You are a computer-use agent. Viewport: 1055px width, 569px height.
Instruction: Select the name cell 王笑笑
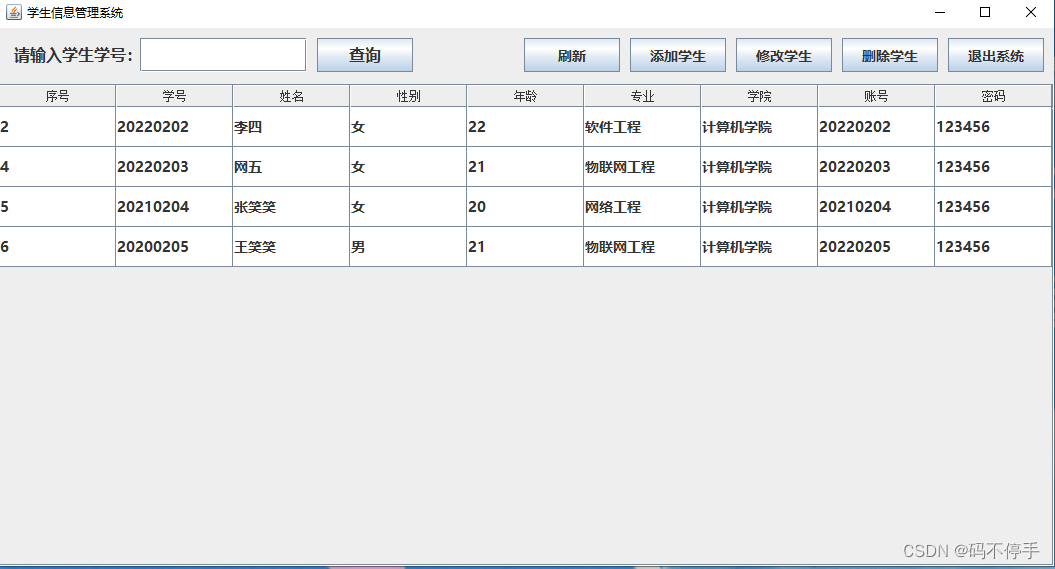291,247
